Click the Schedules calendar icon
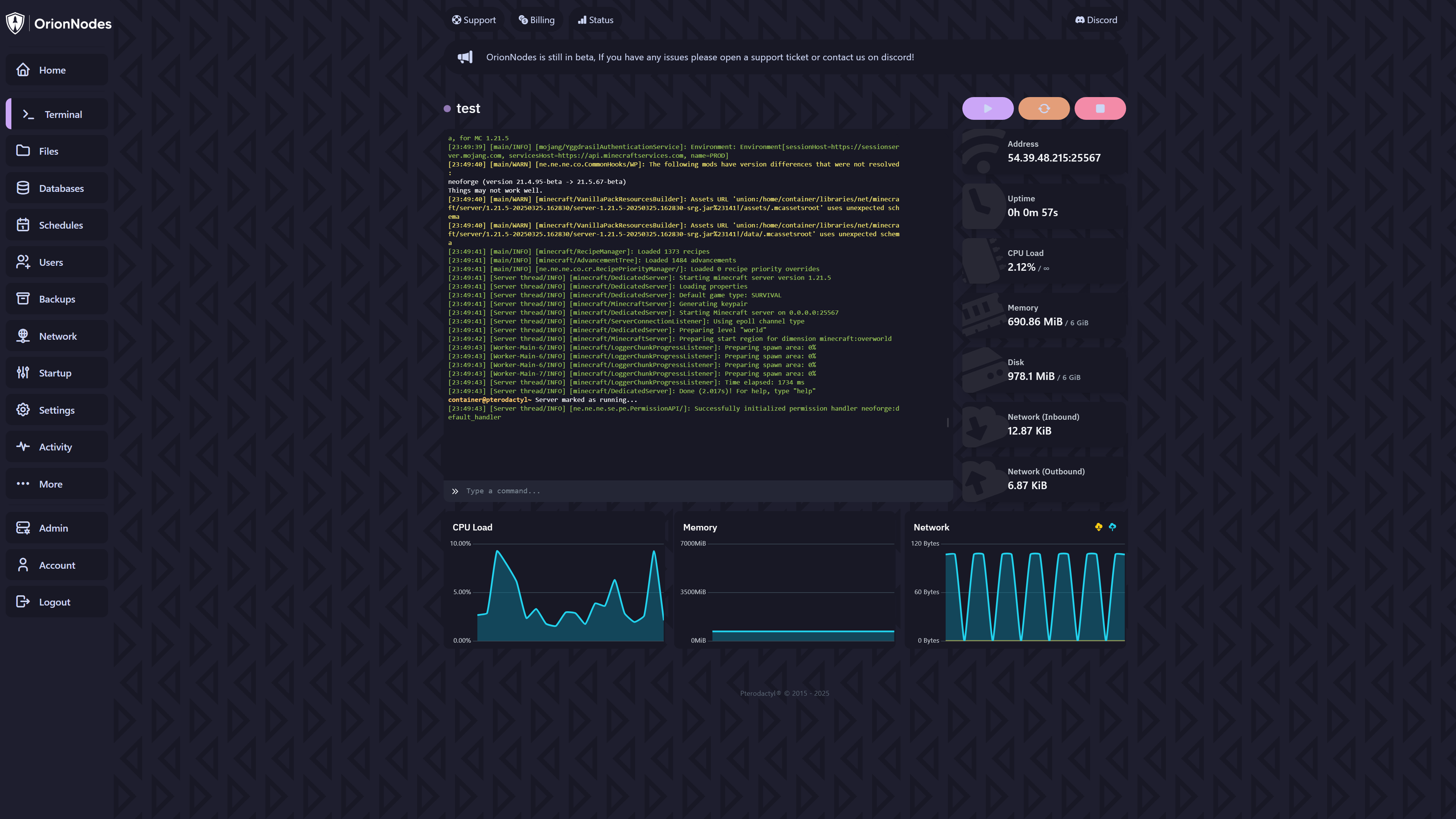This screenshot has height=819, width=1456. (23, 224)
